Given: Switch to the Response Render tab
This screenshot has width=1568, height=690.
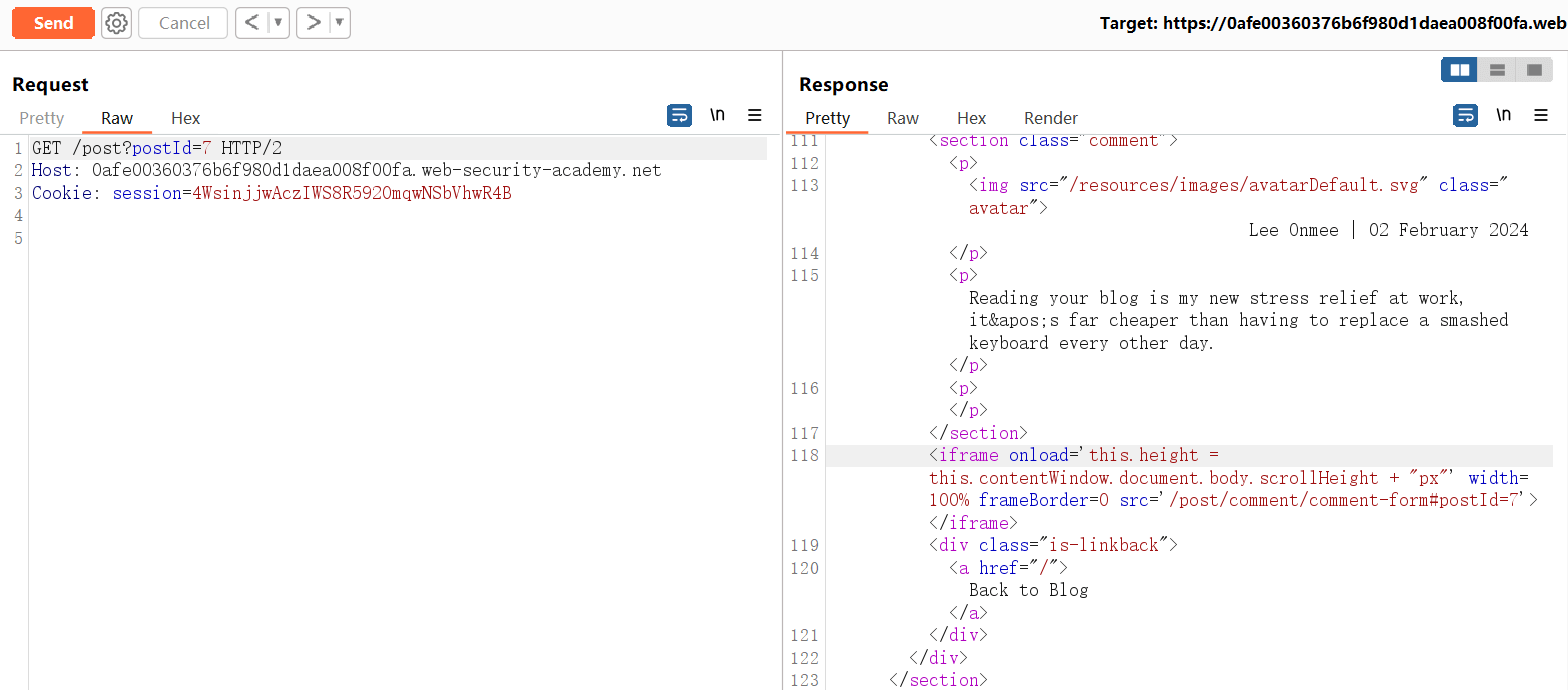Looking at the screenshot, I should pos(1050,118).
